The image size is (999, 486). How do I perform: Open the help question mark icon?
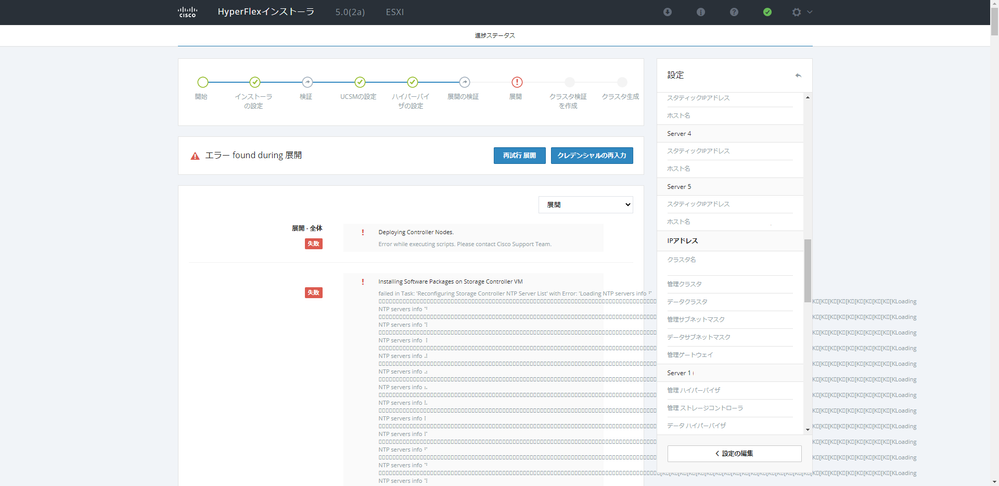click(734, 11)
